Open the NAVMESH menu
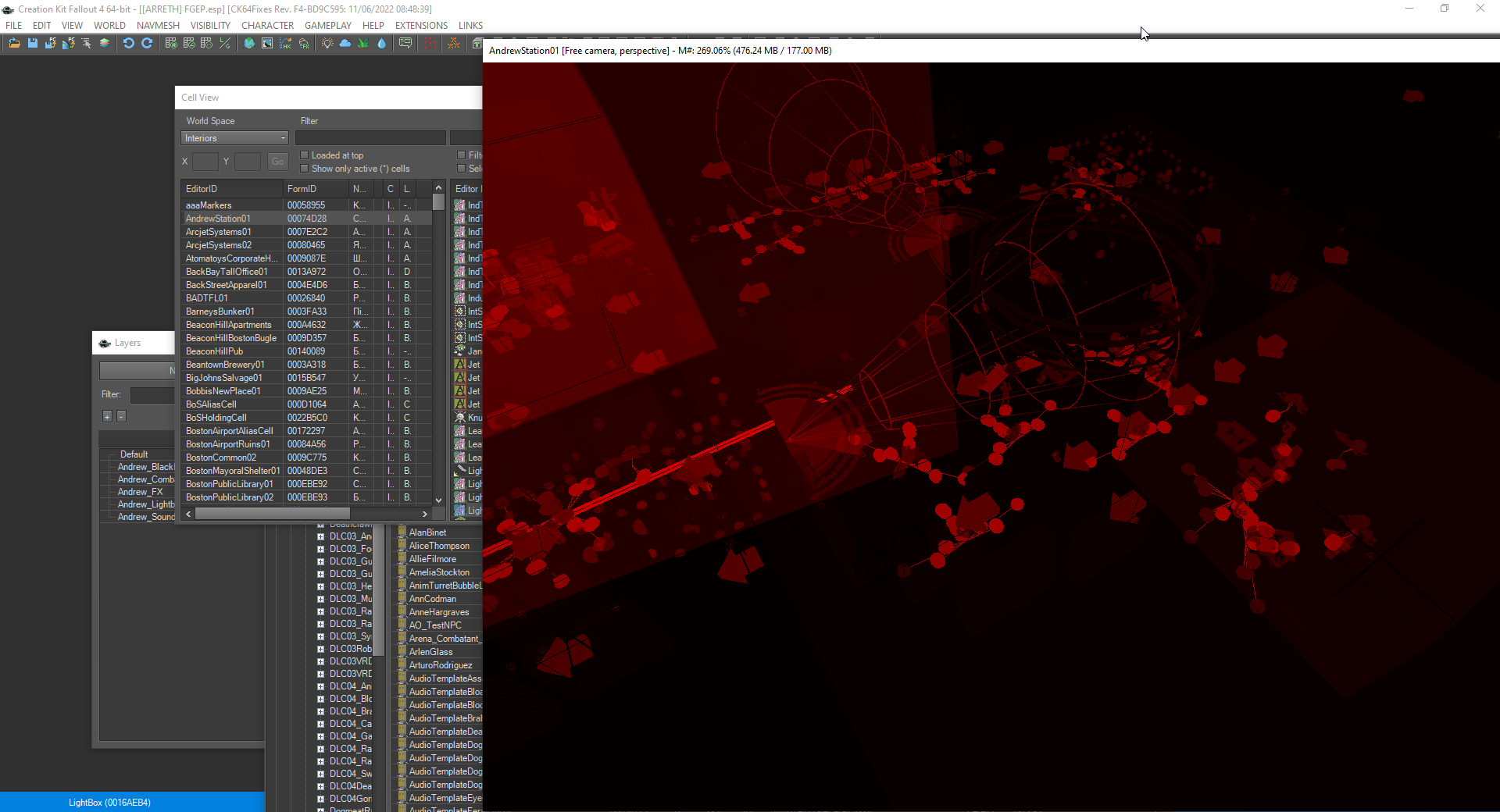Viewport: 1500px width, 812px height. point(158,26)
